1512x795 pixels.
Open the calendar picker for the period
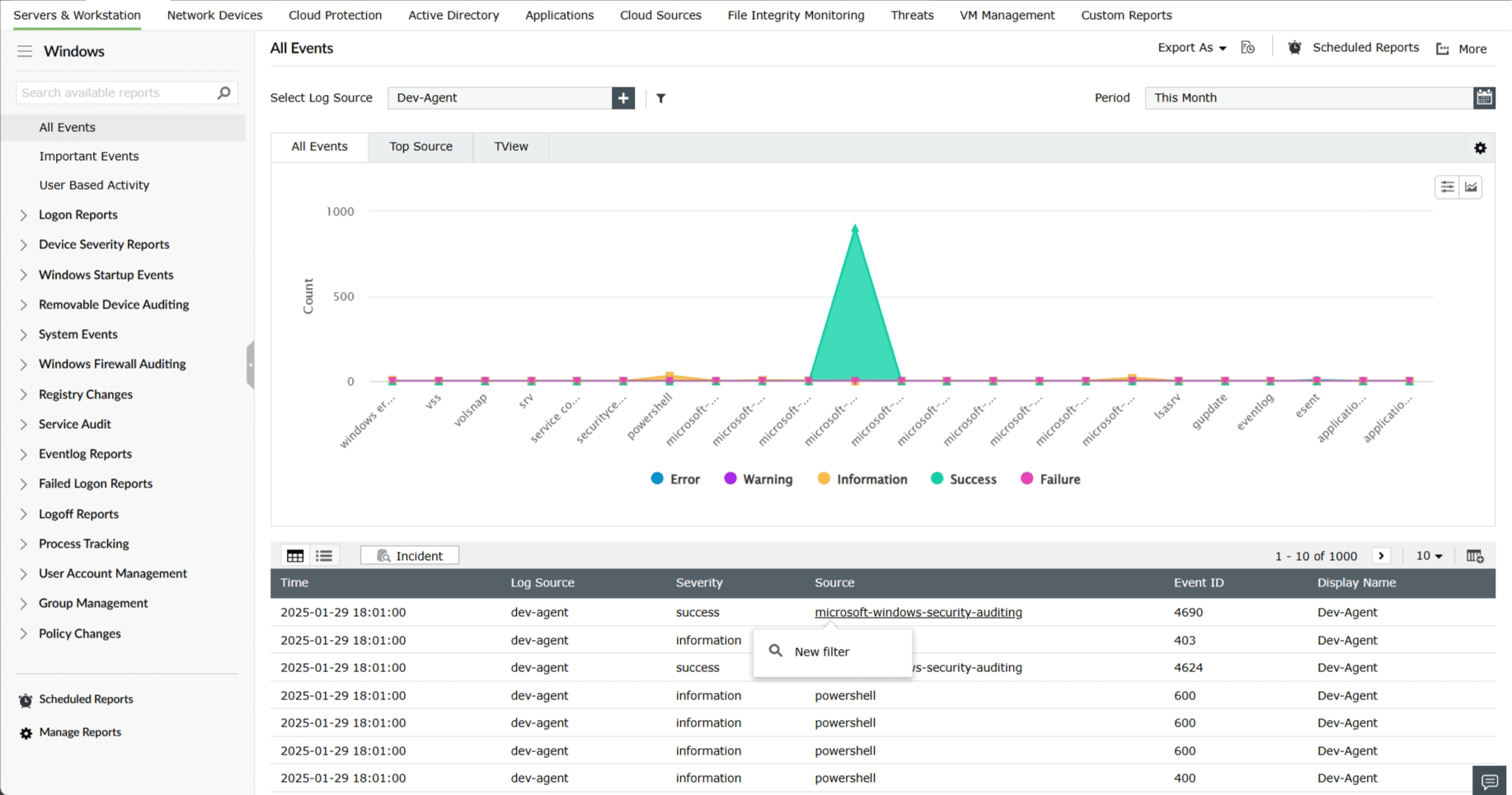[x=1484, y=97]
